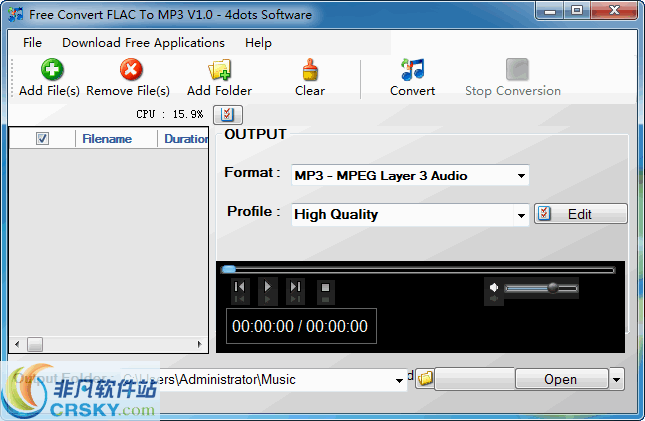Open the Format dropdown MP3 - MPEG Layer 3 Audio

click(x=410, y=175)
